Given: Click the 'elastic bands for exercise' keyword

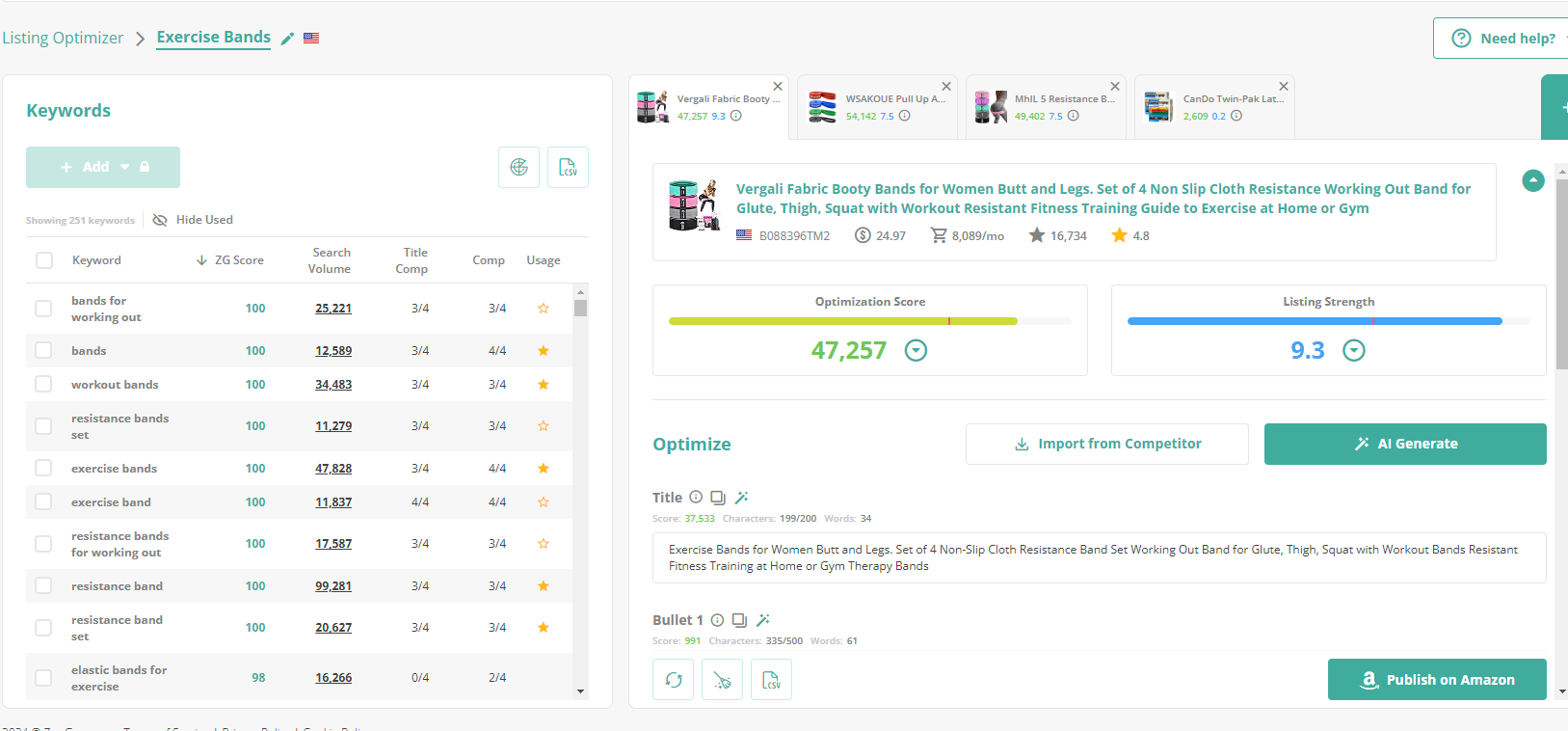Looking at the screenshot, I should tap(119, 678).
